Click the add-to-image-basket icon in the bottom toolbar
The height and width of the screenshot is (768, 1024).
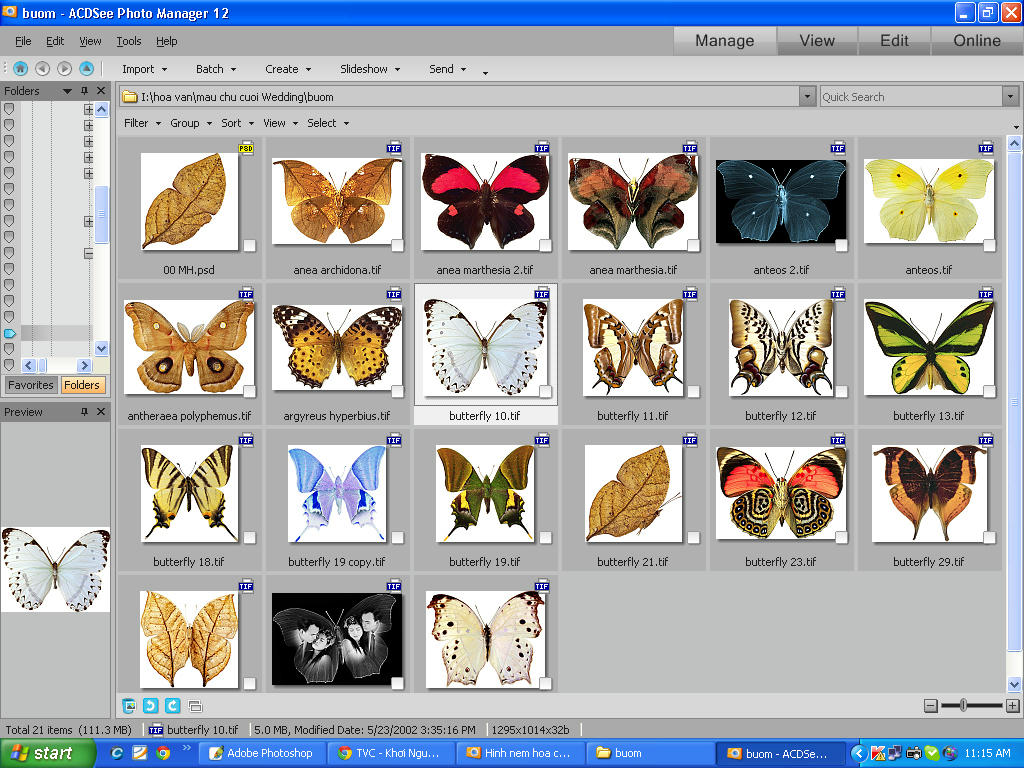[129, 705]
